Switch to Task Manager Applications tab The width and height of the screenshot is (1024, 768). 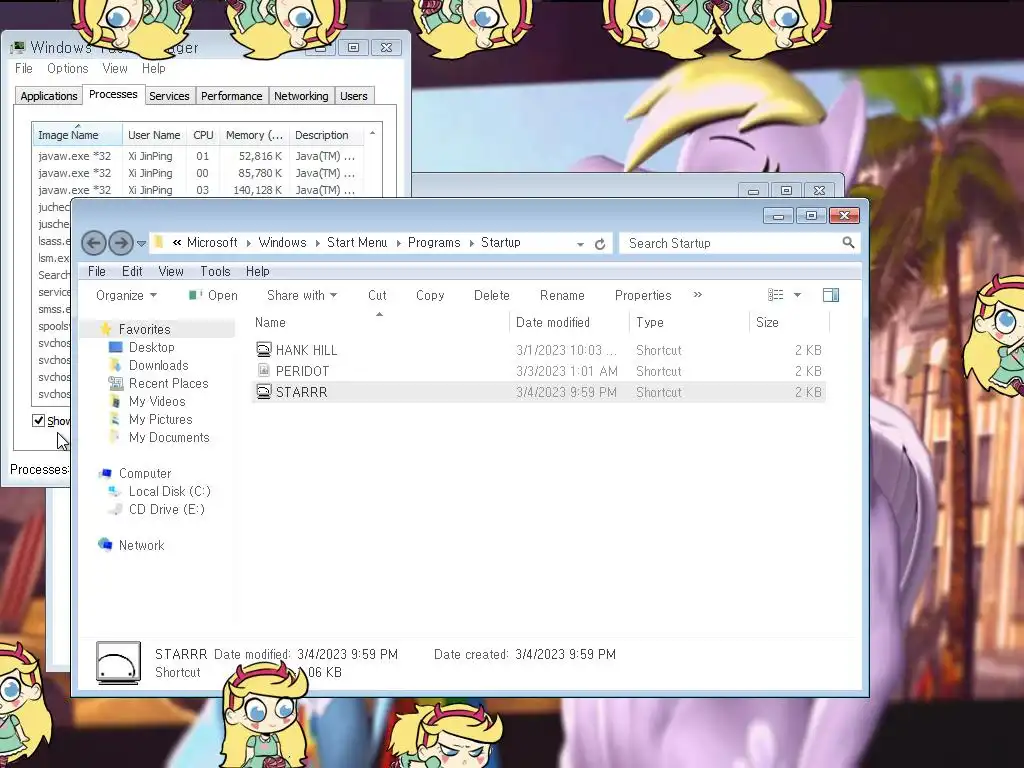tap(48, 96)
